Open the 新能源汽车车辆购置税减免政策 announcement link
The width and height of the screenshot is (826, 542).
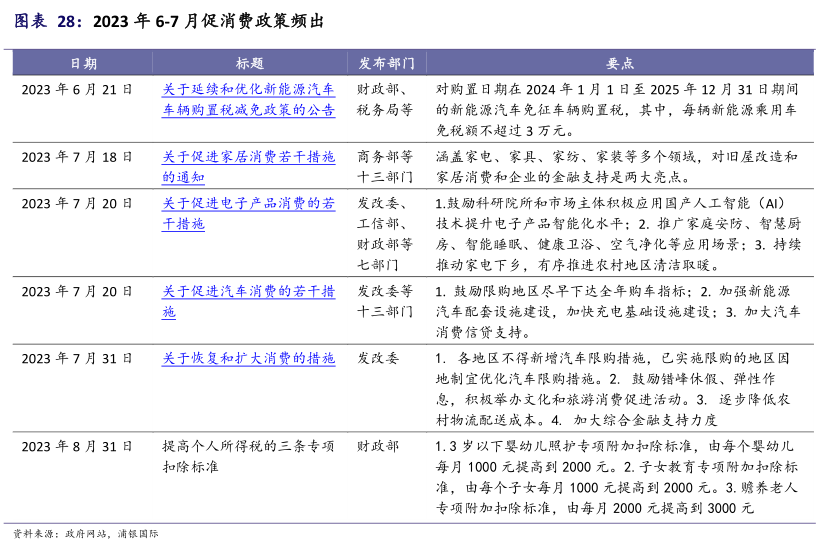(248, 100)
